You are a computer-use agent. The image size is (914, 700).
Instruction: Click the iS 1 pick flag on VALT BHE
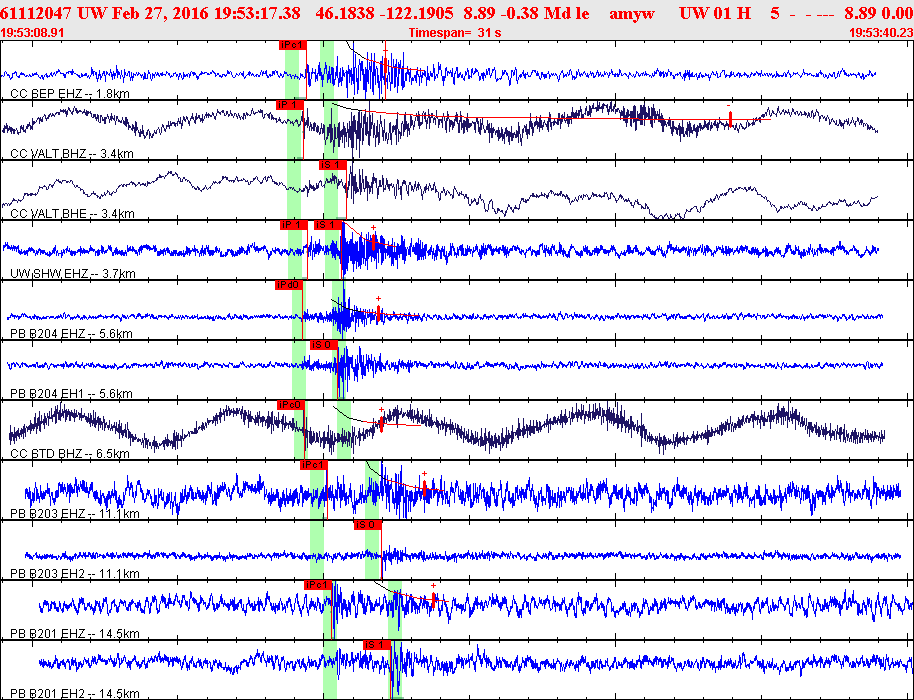[333, 165]
